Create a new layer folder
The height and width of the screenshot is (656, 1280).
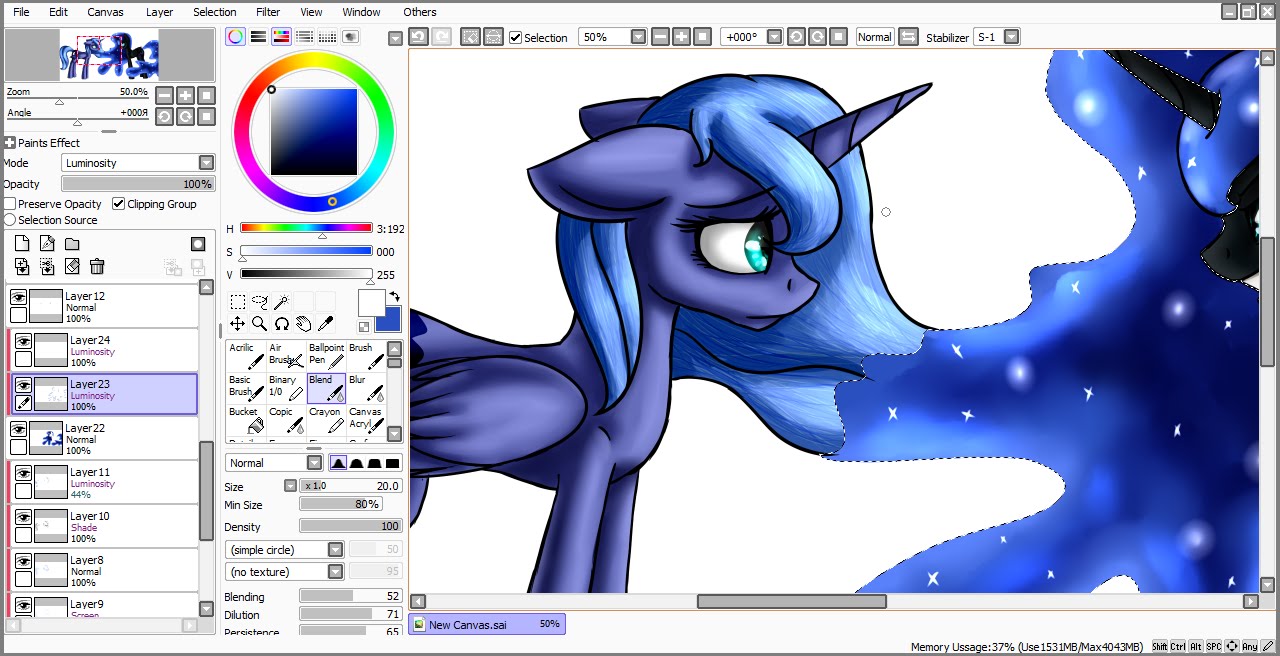72,243
